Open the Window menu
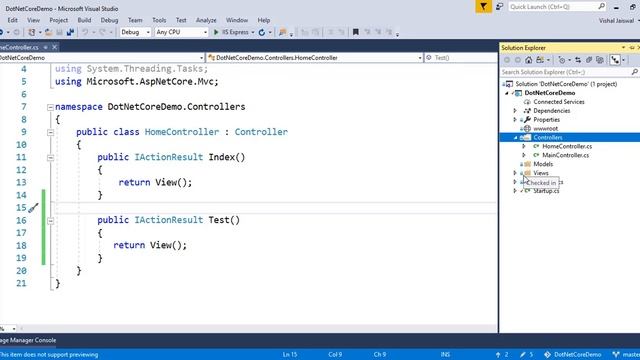640x360 pixels. tap(237, 20)
